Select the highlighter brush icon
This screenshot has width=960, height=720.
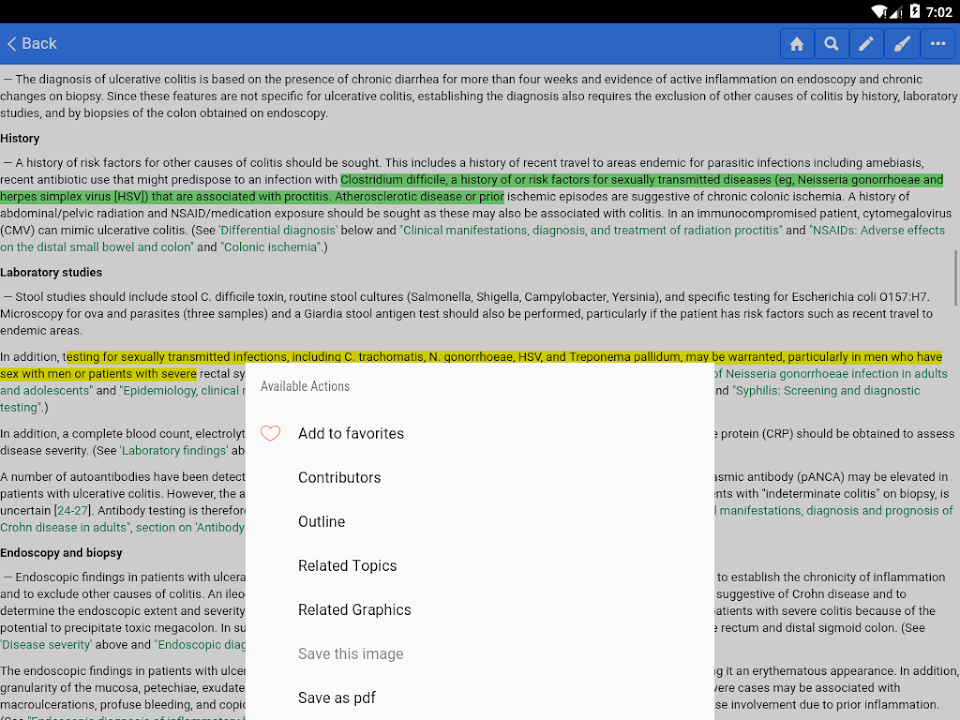point(902,44)
